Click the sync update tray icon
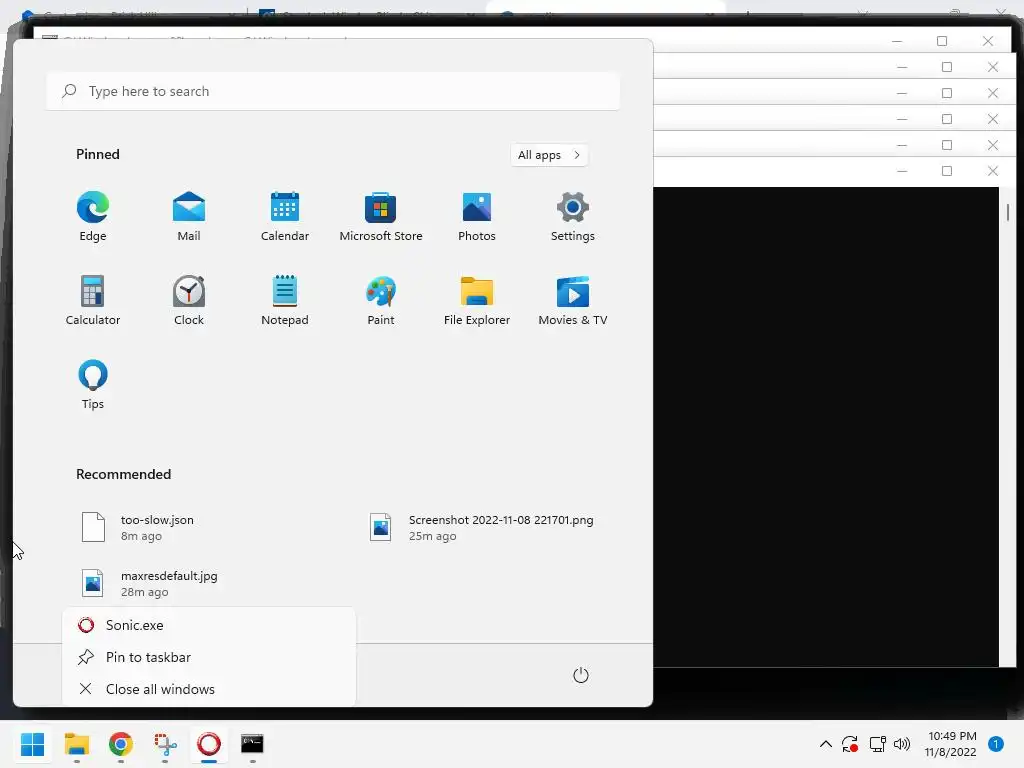The height and width of the screenshot is (768, 1024). pyautogui.click(x=850, y=744)
